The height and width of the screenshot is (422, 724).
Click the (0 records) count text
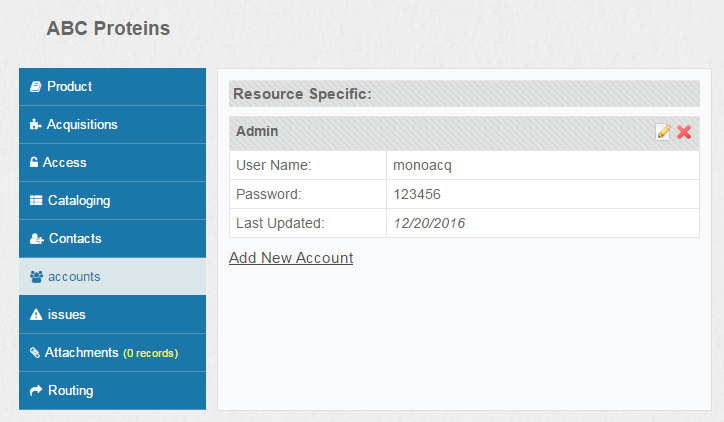pyautogui.click(x=151, y=353)
